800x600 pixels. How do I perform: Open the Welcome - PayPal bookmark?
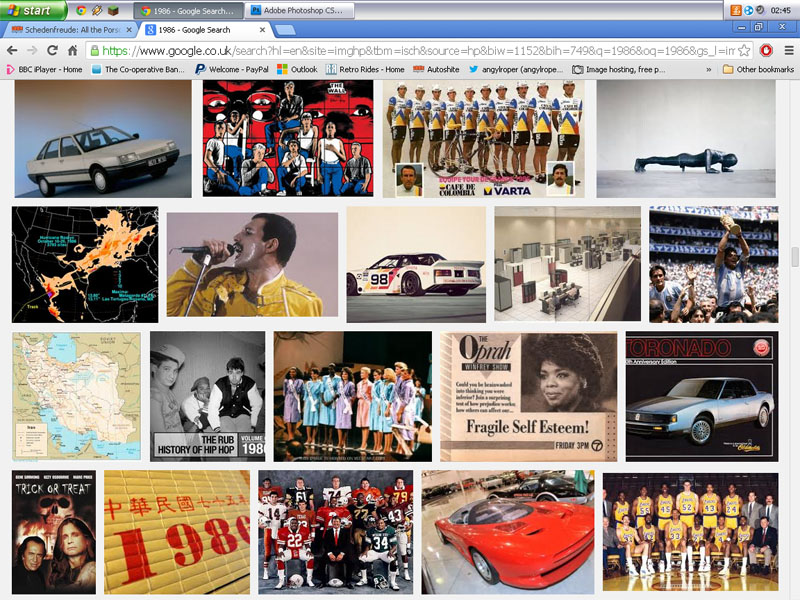pyautogui.click(x=232, y=69)
